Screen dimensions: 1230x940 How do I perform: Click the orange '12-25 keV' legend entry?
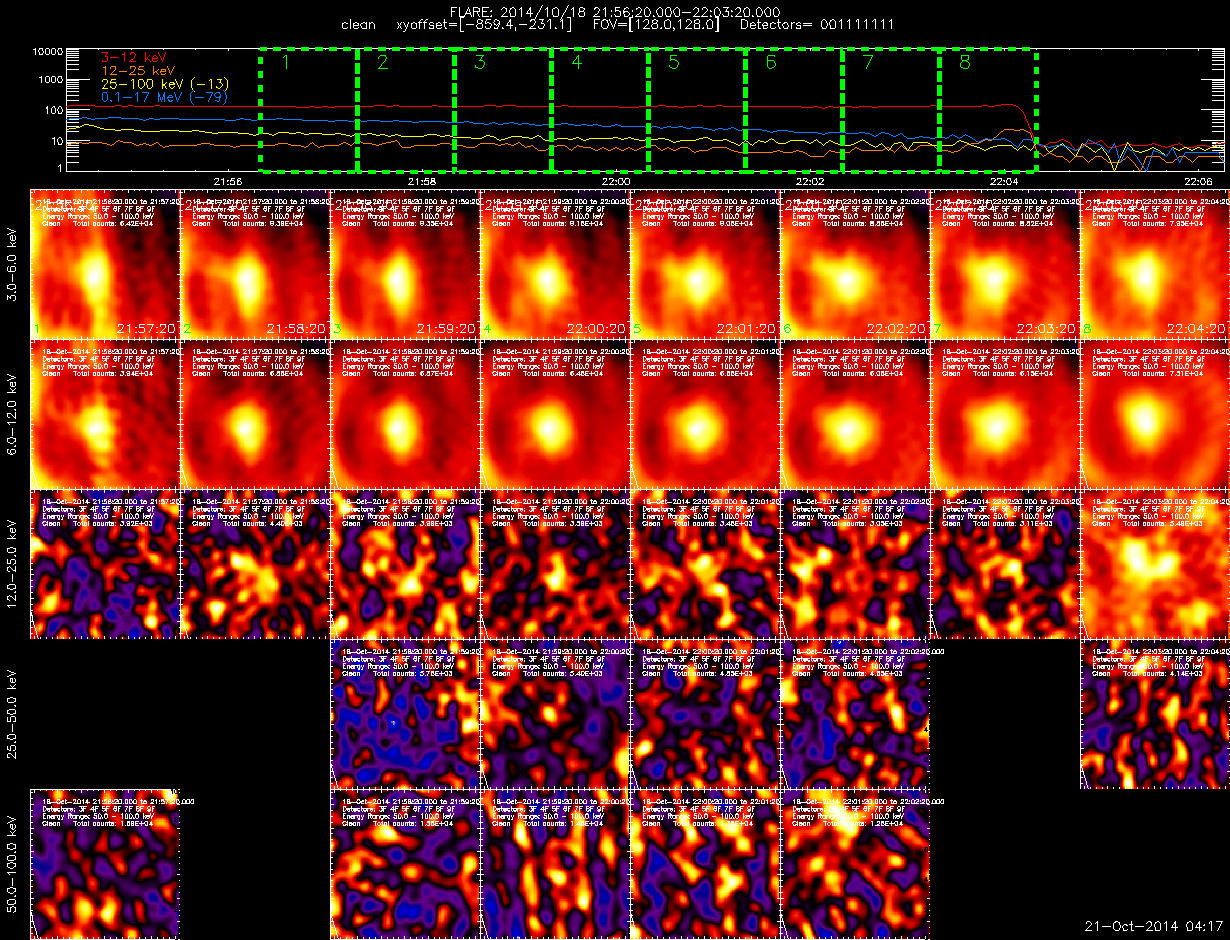pos(140,72)
